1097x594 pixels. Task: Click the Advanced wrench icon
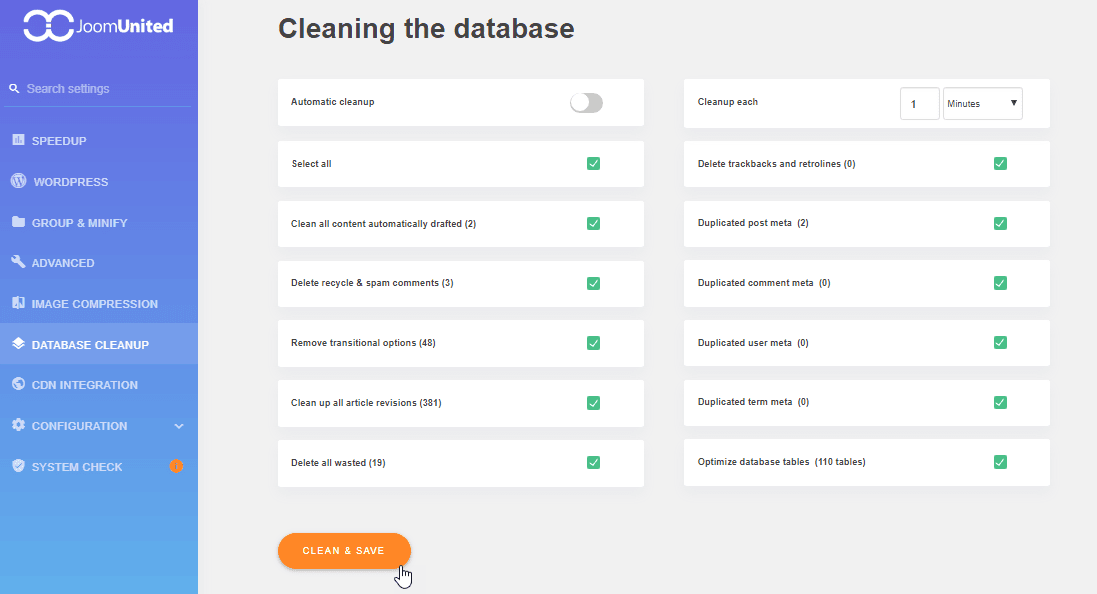[18, 262]
